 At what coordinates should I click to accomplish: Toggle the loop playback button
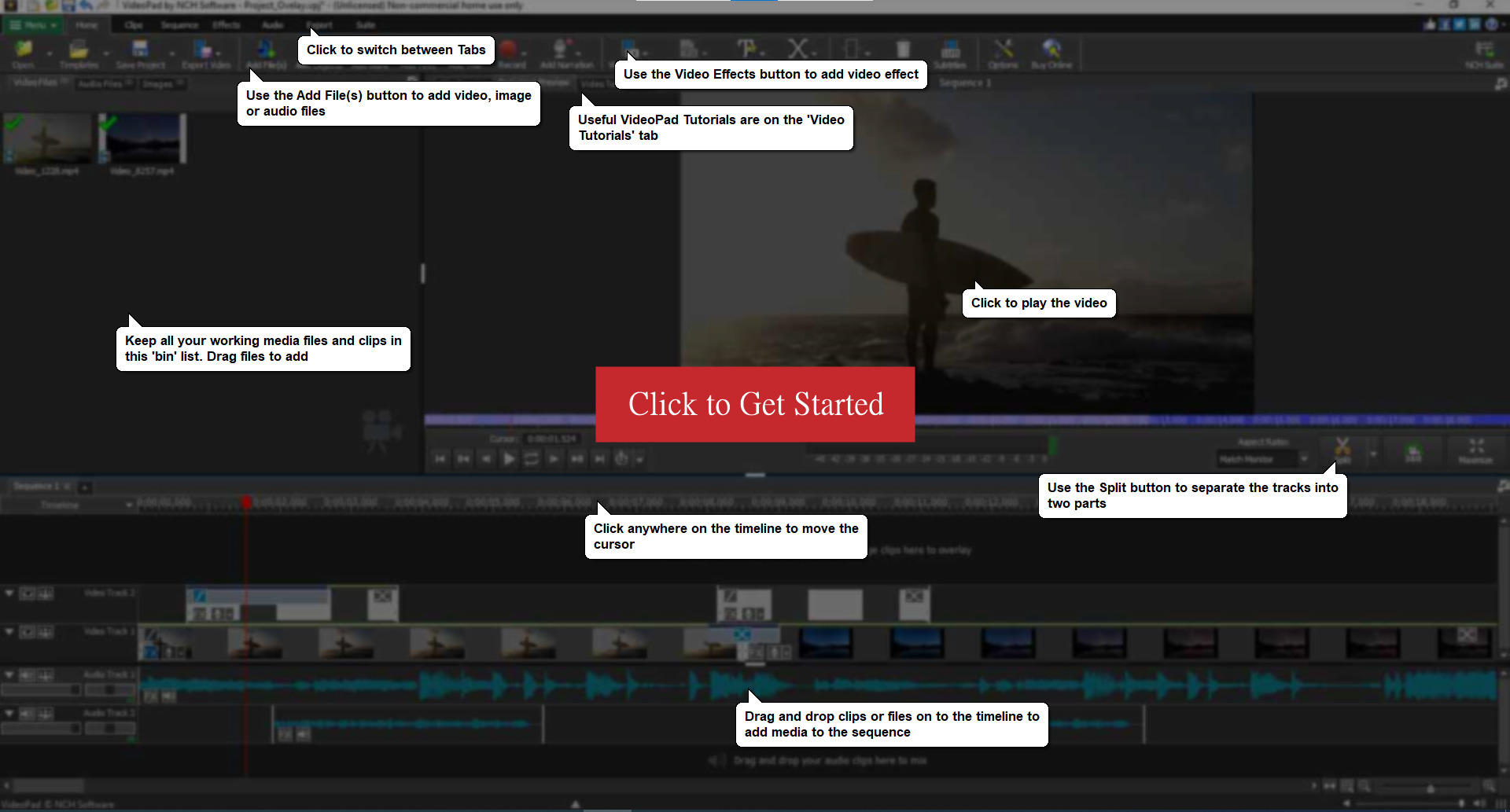point(532,458)
